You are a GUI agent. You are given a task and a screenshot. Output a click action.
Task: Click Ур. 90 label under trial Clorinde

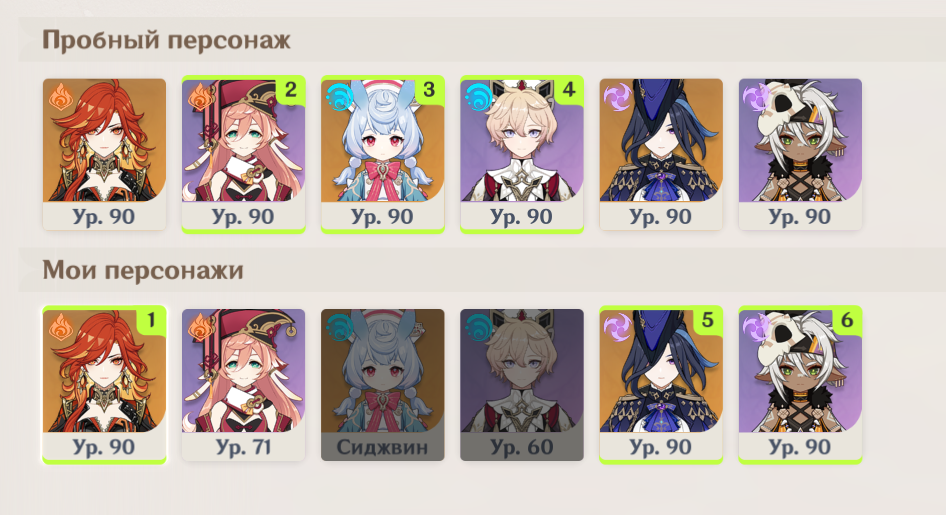tap(661, 216)
